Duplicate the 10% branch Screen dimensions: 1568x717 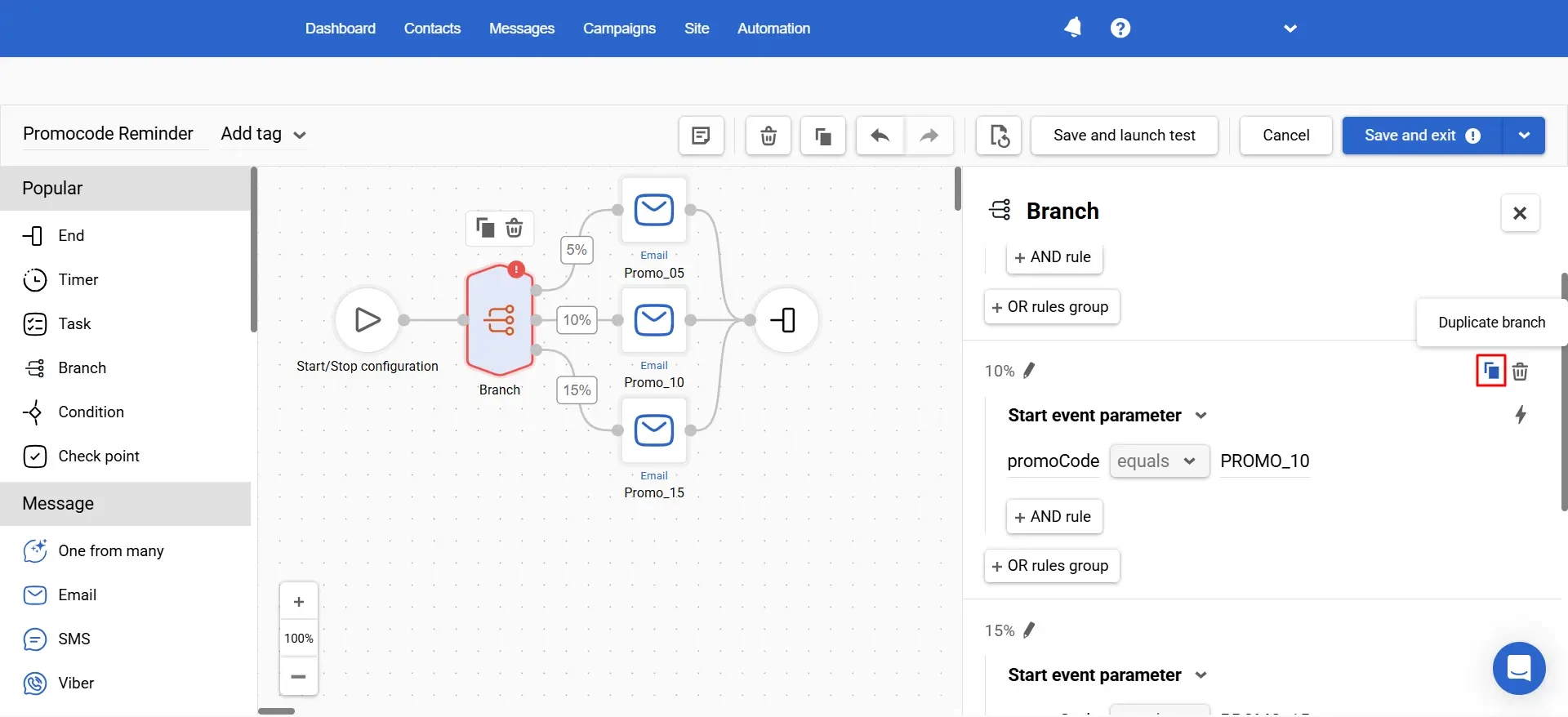[x=1490, y=372]
